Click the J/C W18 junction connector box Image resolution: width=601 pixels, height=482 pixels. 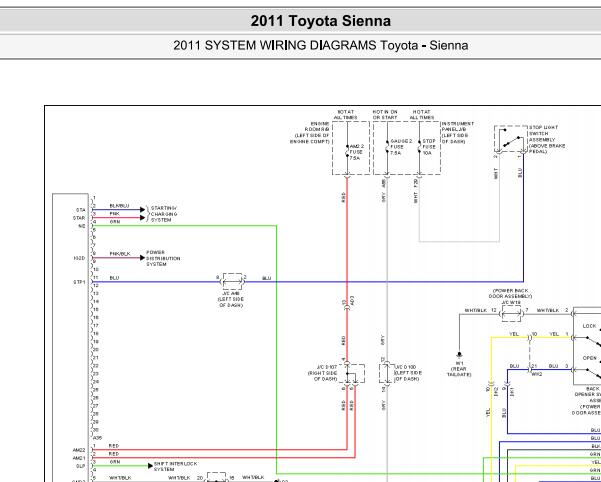click(511, 314)
